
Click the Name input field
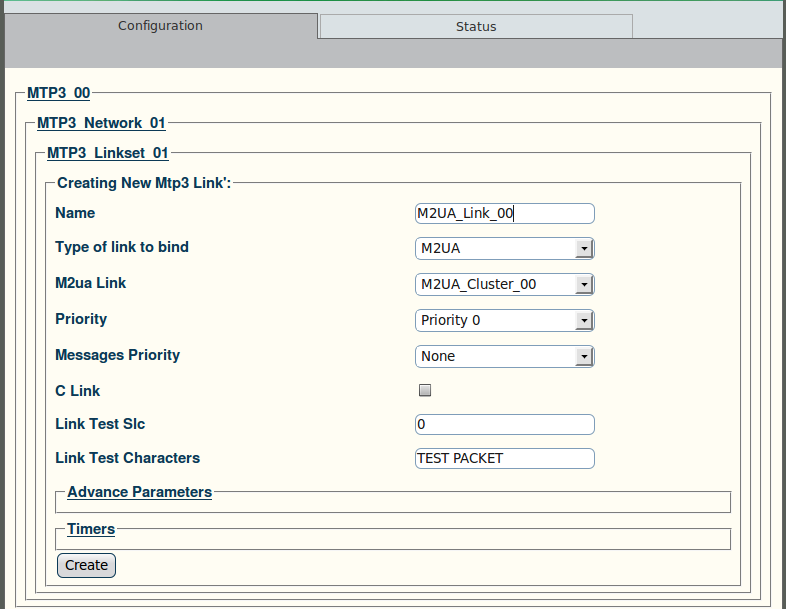tap(505, 214)
